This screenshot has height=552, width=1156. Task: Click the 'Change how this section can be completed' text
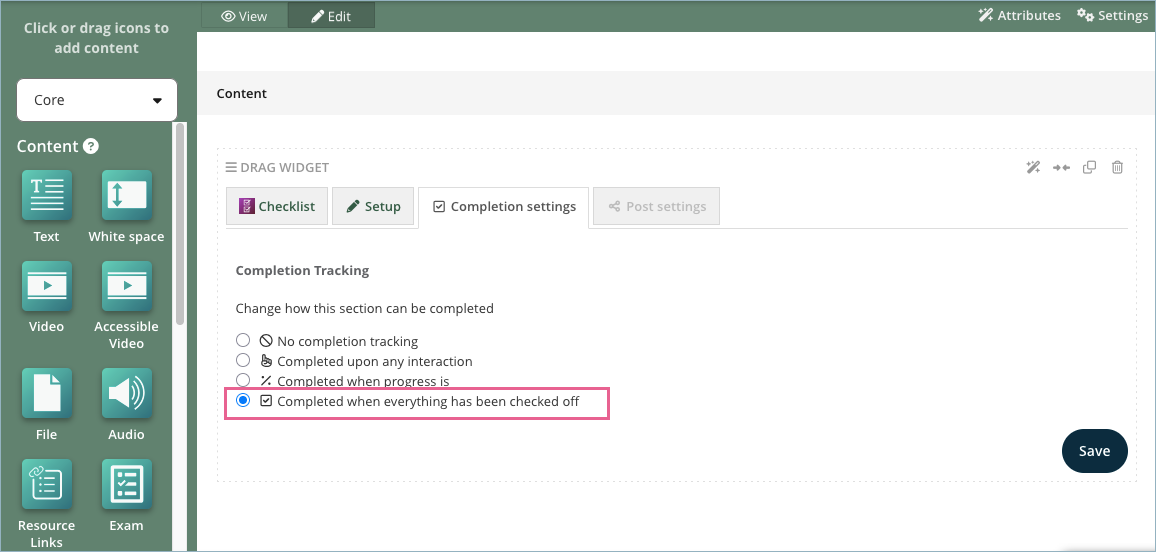tap(364, 308)
